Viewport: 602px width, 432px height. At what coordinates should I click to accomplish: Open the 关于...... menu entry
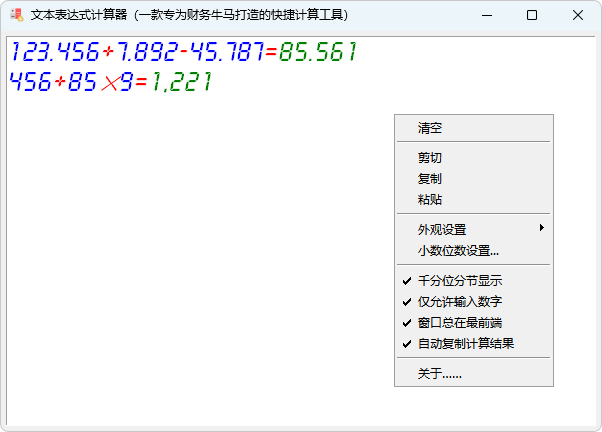[474, 374]
